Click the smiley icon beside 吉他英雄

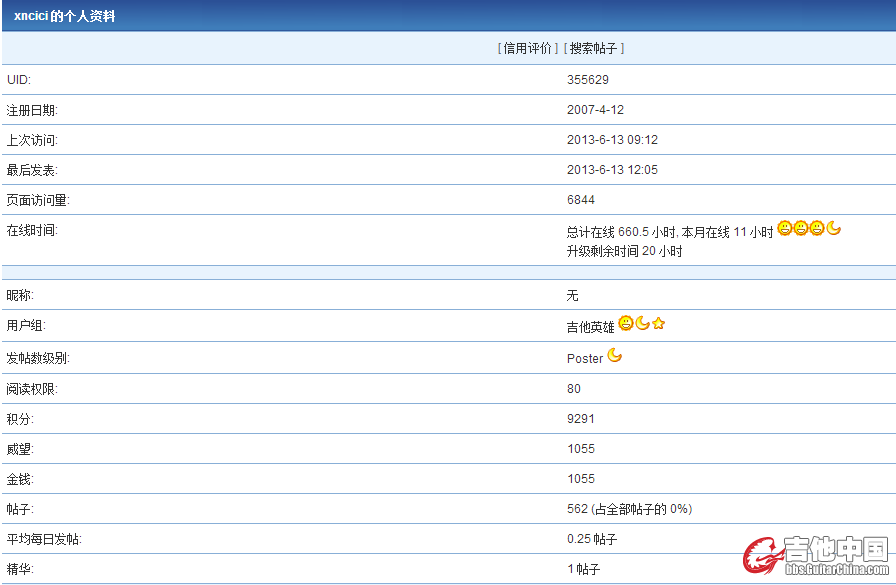click(x=626, y=323)
